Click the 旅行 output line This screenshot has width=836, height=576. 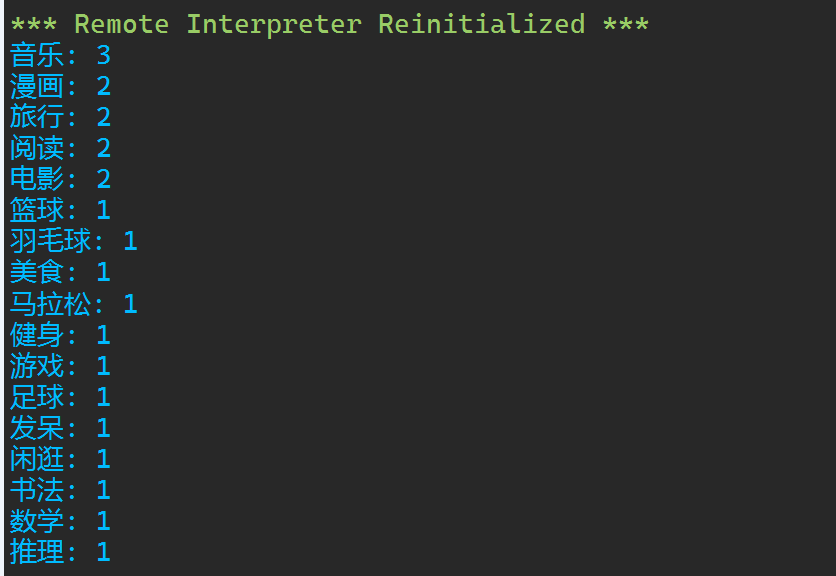pos(60,117)
